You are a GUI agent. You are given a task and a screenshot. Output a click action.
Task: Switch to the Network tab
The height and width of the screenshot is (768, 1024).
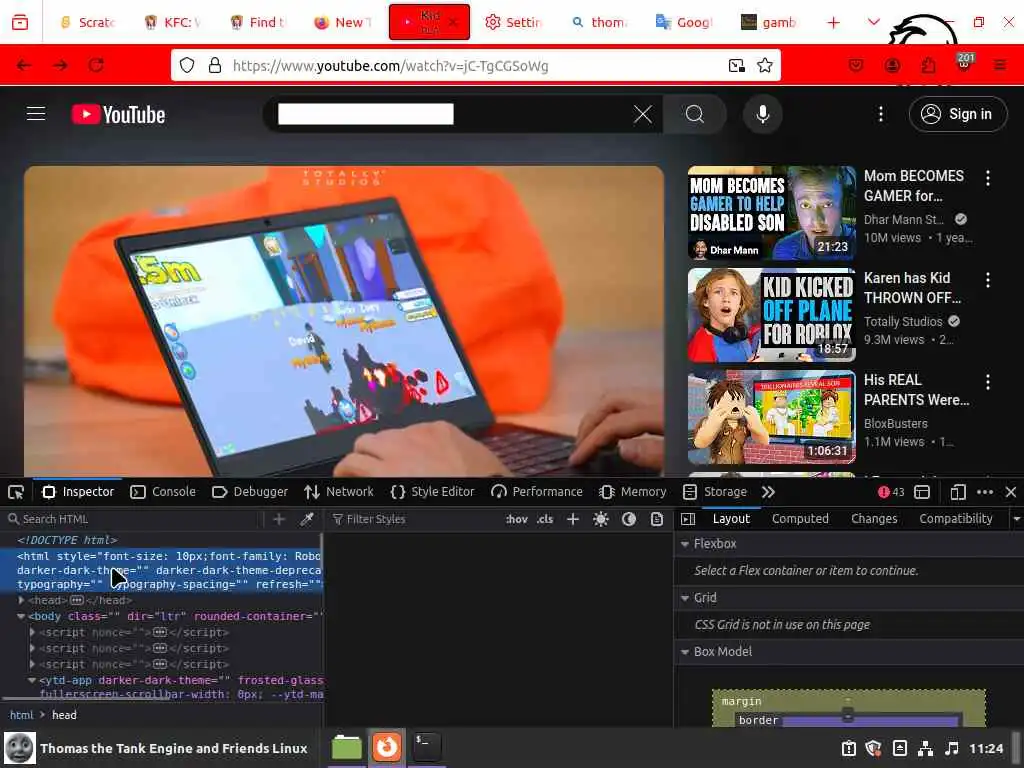click(339, 492)
